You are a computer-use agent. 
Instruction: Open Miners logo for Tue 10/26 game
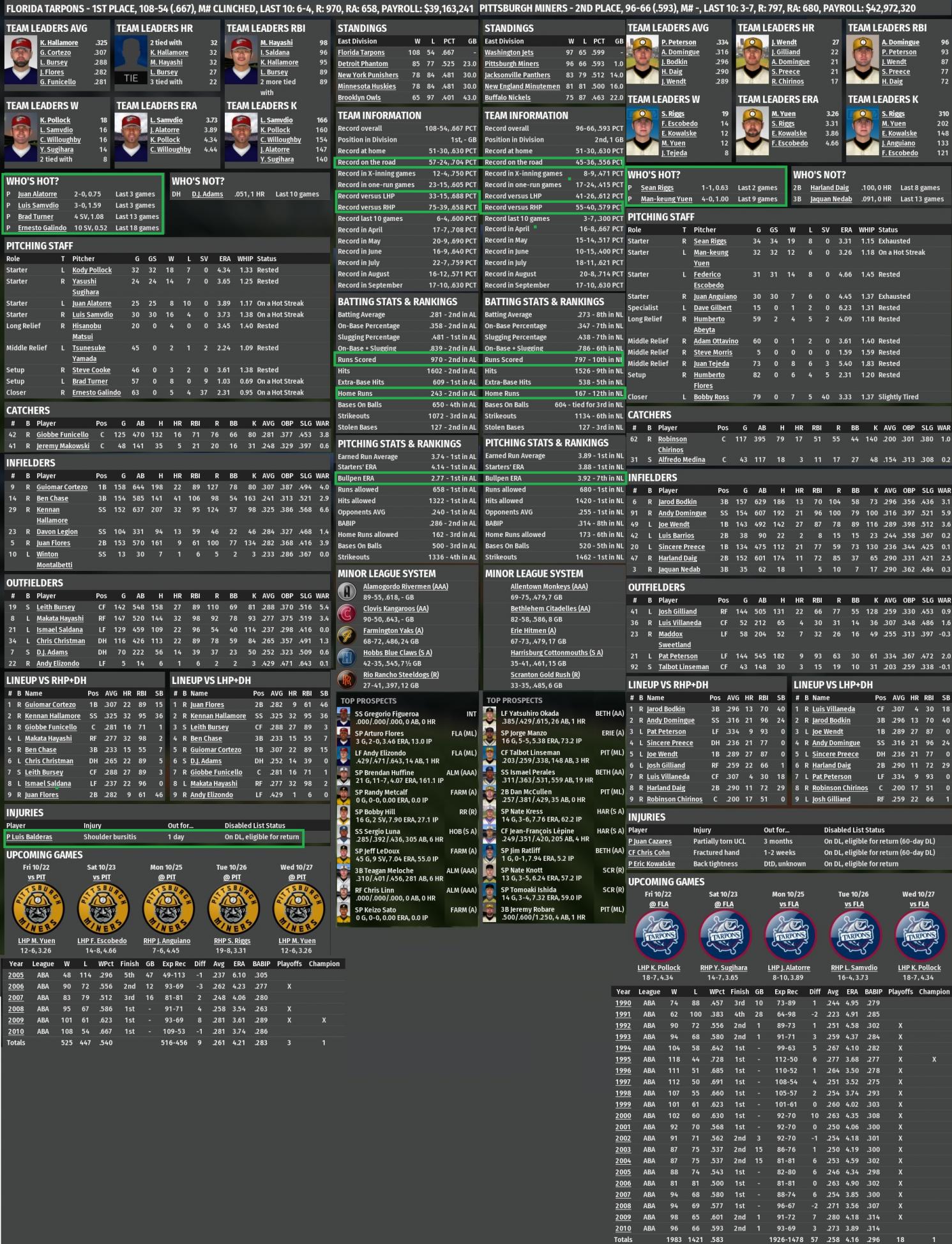(x=233, y=909)
